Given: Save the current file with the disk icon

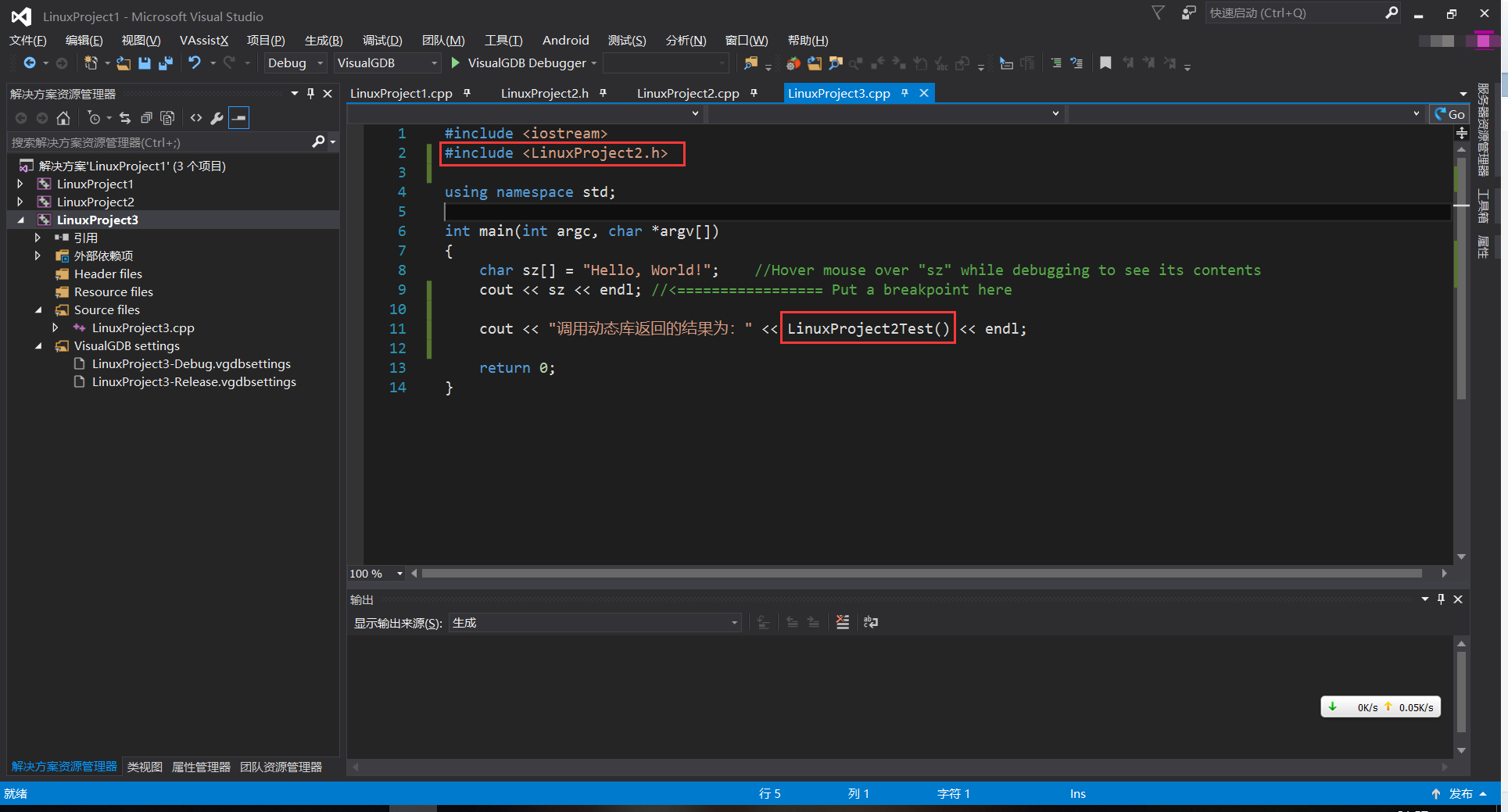Looking at the screenshot, I should click(145, 63).
